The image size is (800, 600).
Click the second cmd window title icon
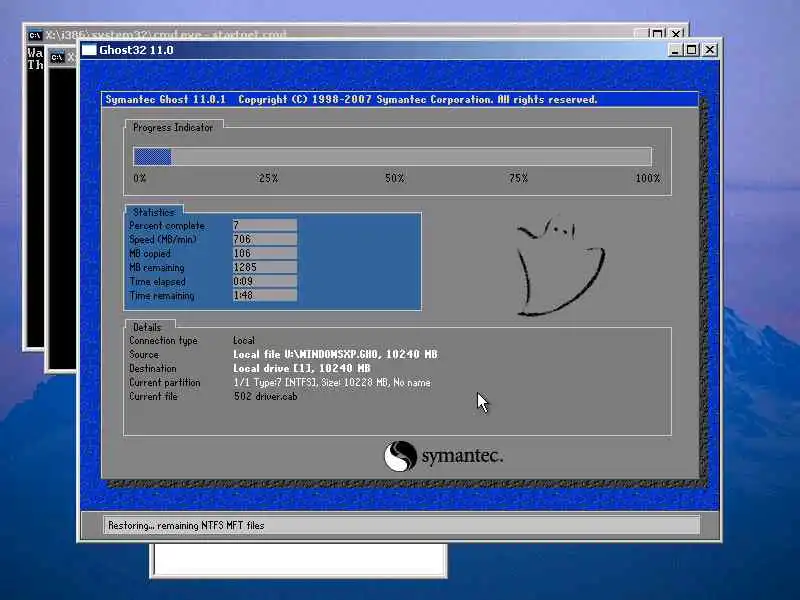coord(57,57)
